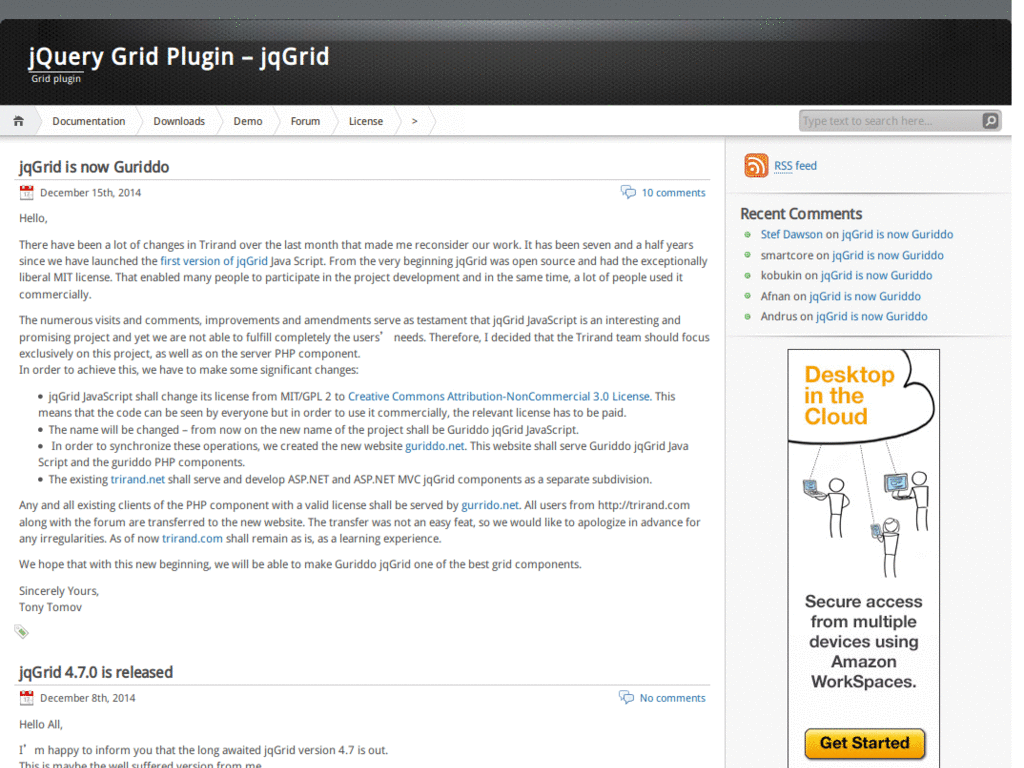Click the search magnifier icon
Image resolution: width=1024 pixels, height=768 pixels.
[990, 121]
